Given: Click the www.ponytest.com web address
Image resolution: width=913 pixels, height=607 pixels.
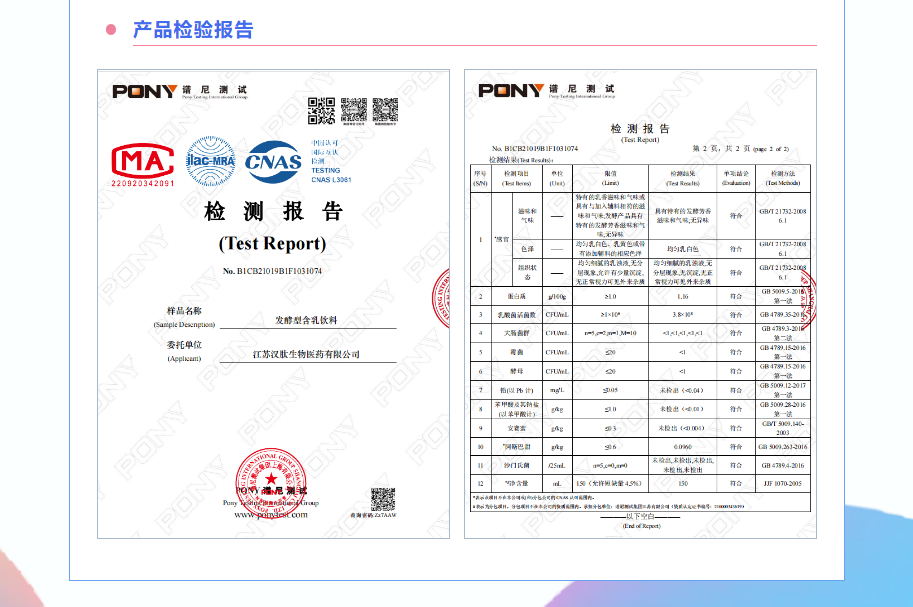Looking at the screenshot, I should coord(271,514).
